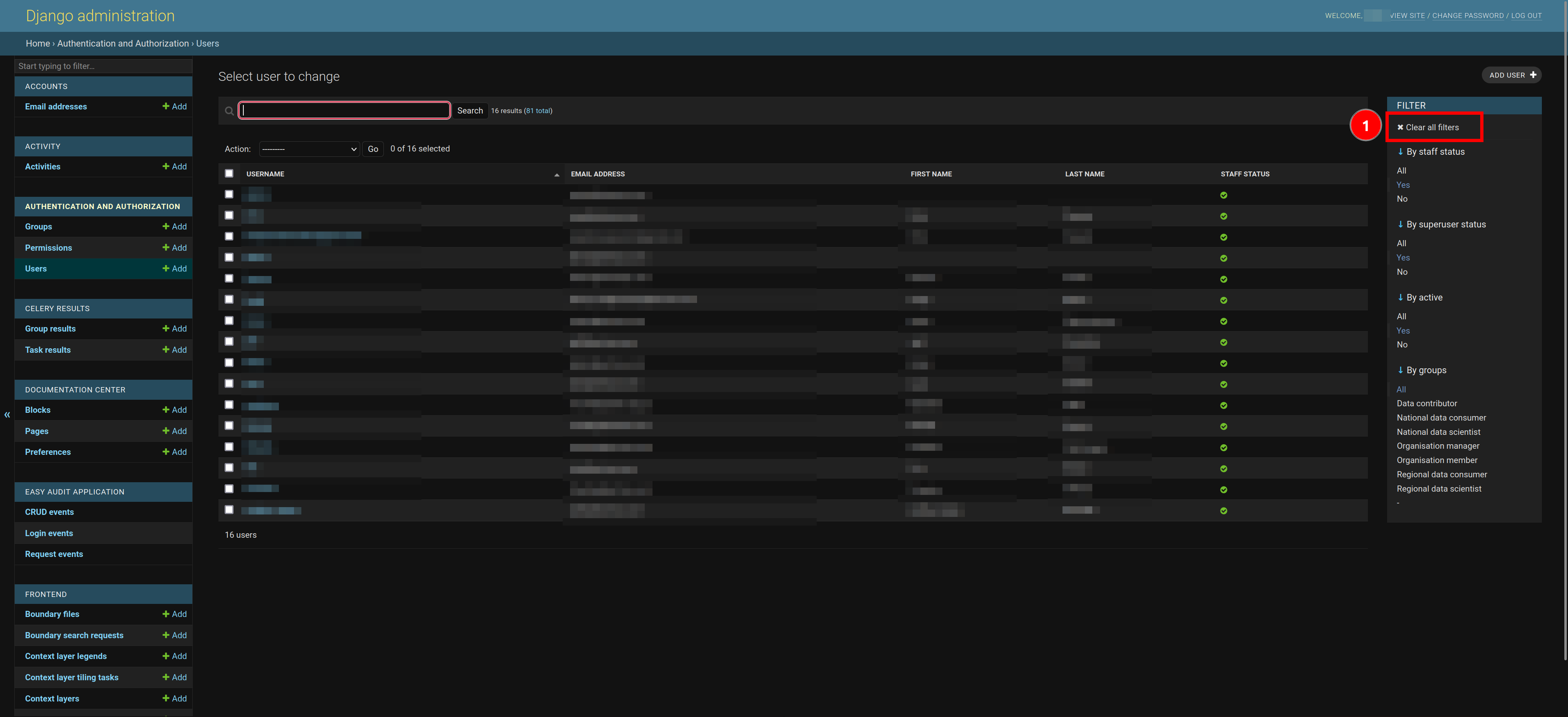Set superuser status filter to All

pyautogui.click(x=1401, y=243)
